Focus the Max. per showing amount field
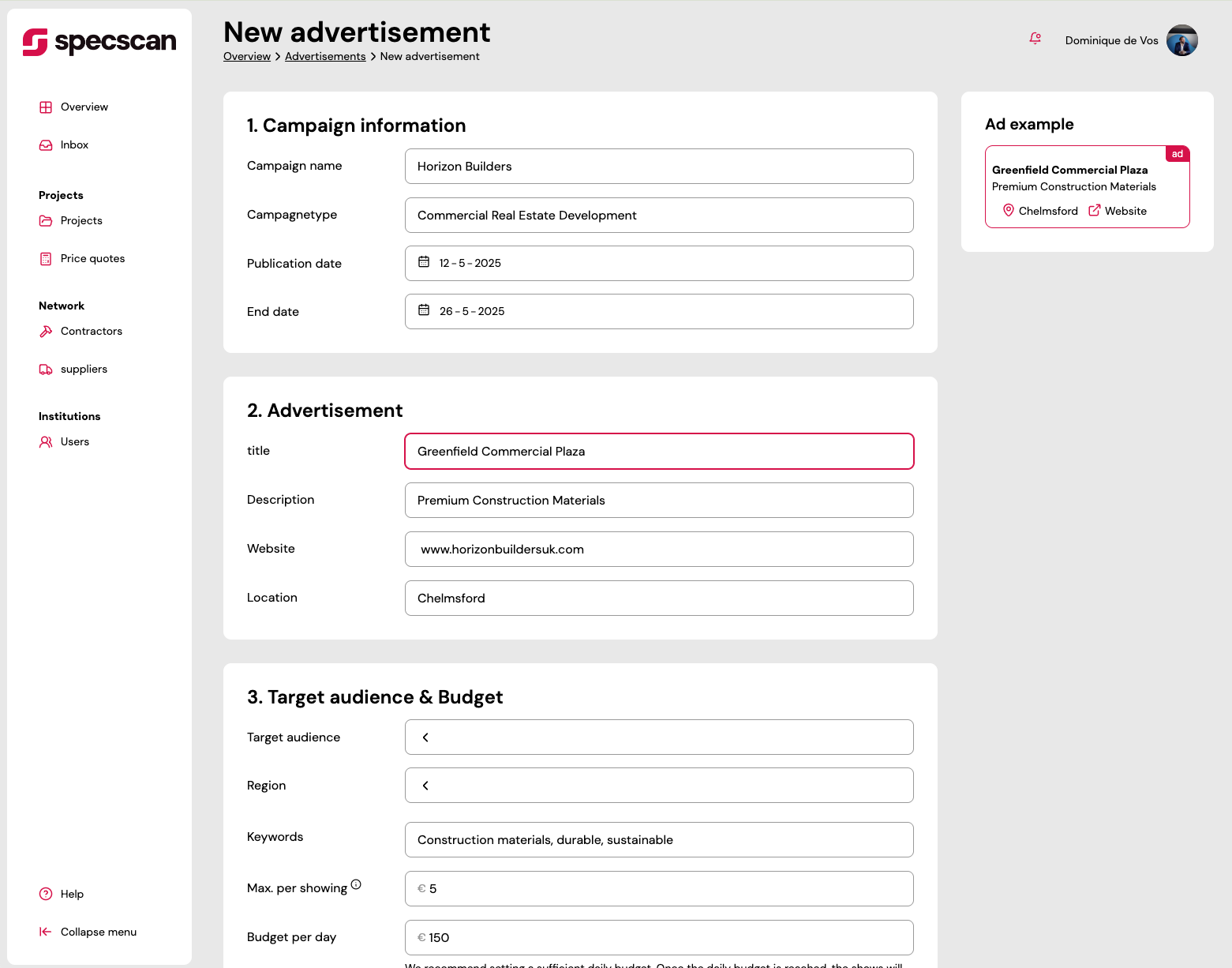The width and height of the screenshot is (1232, 968). pos(659,888)
